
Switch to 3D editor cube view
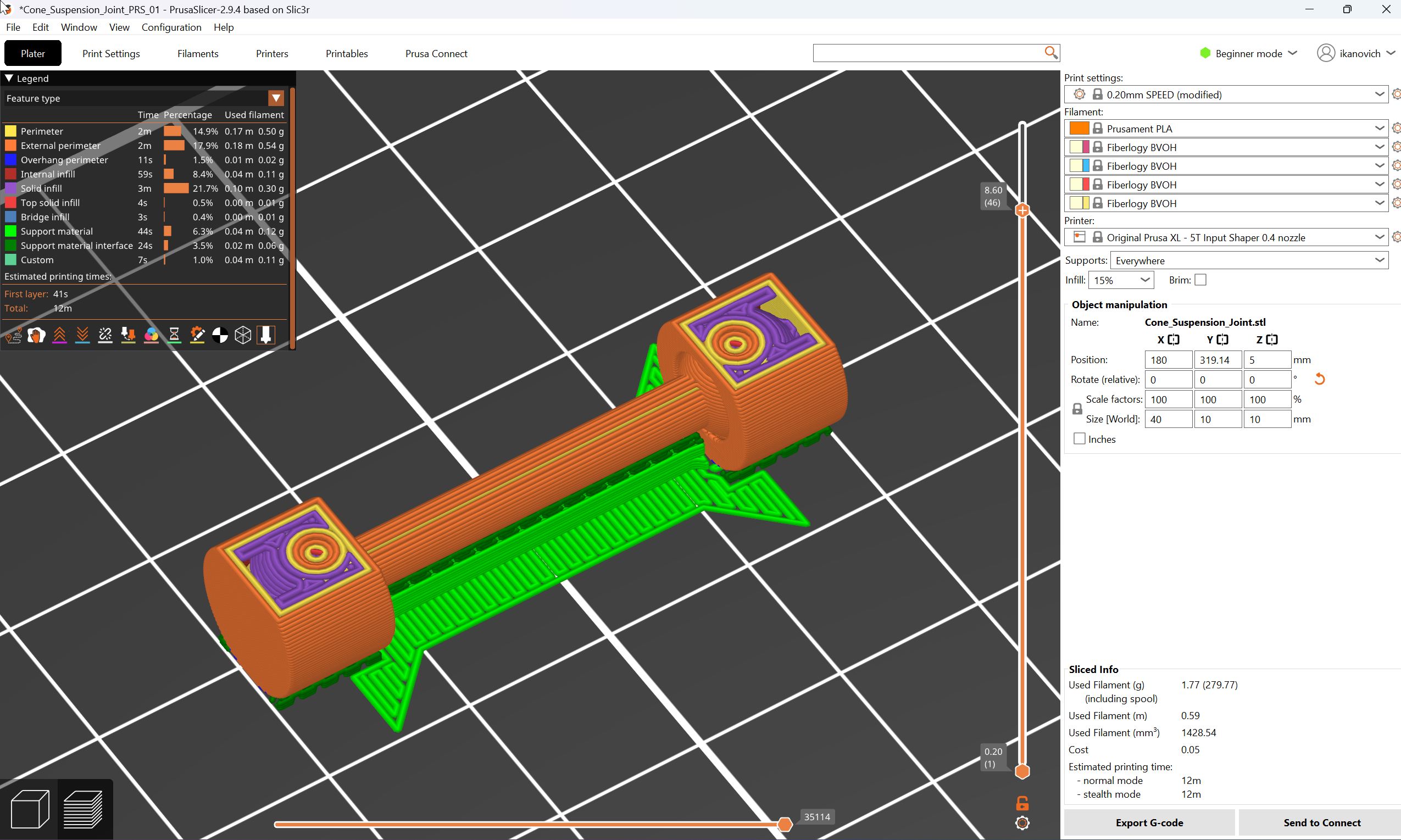pyautogui.click(x=30, y=809)
